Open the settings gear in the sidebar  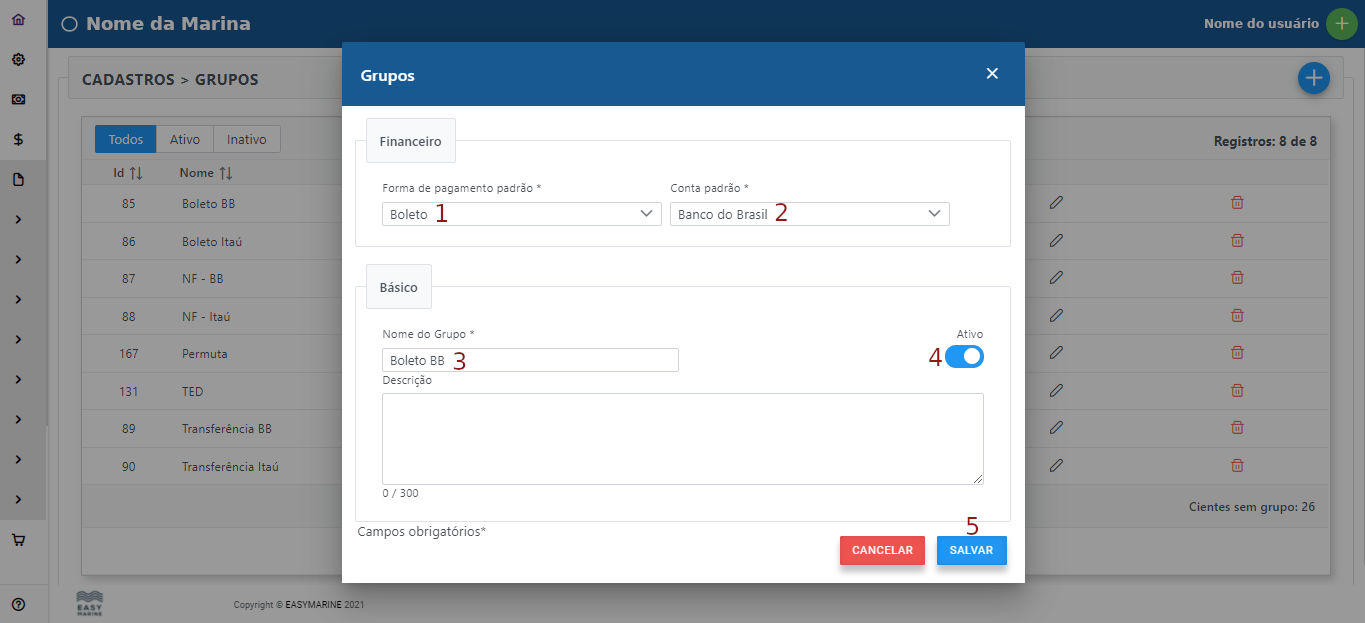[18, 60]
